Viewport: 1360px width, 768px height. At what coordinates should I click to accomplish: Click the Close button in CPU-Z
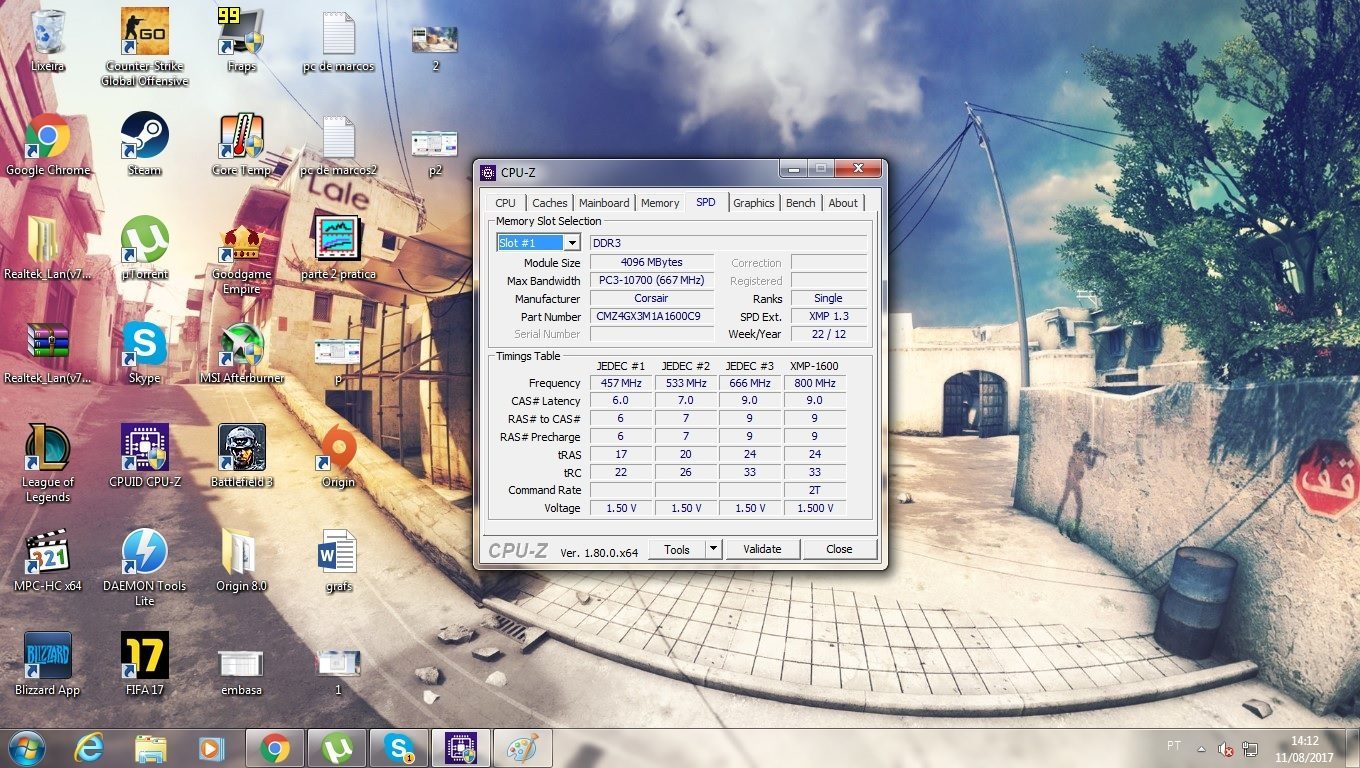pyautogui.click(x=839, y=549)
